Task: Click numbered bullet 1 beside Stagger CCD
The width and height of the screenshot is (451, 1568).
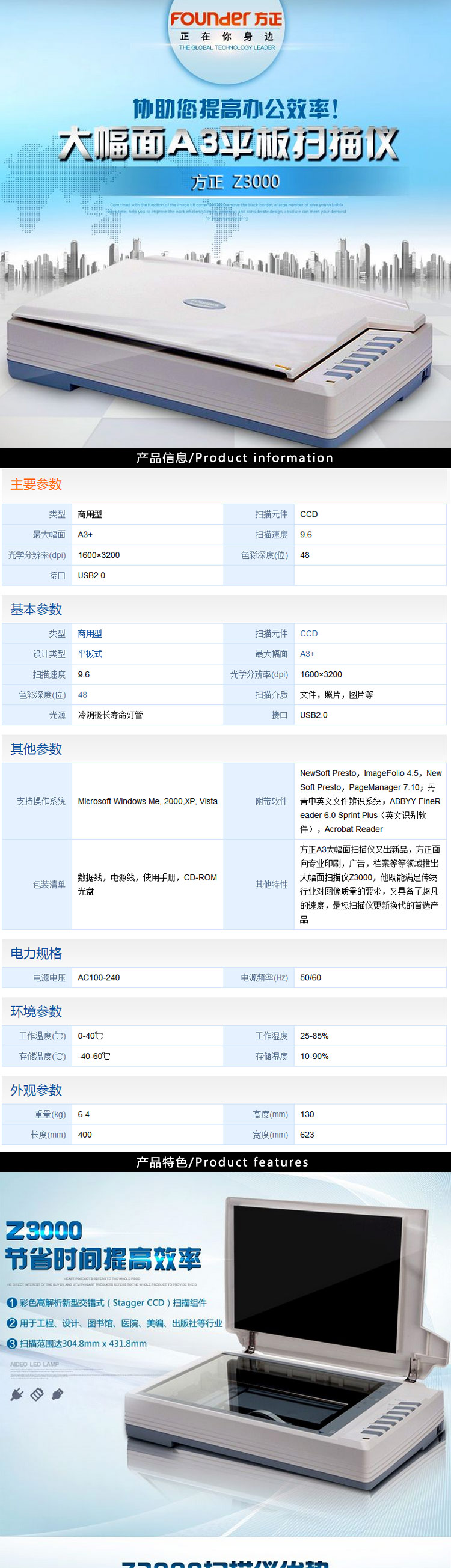Action: tap(11, 1302)
